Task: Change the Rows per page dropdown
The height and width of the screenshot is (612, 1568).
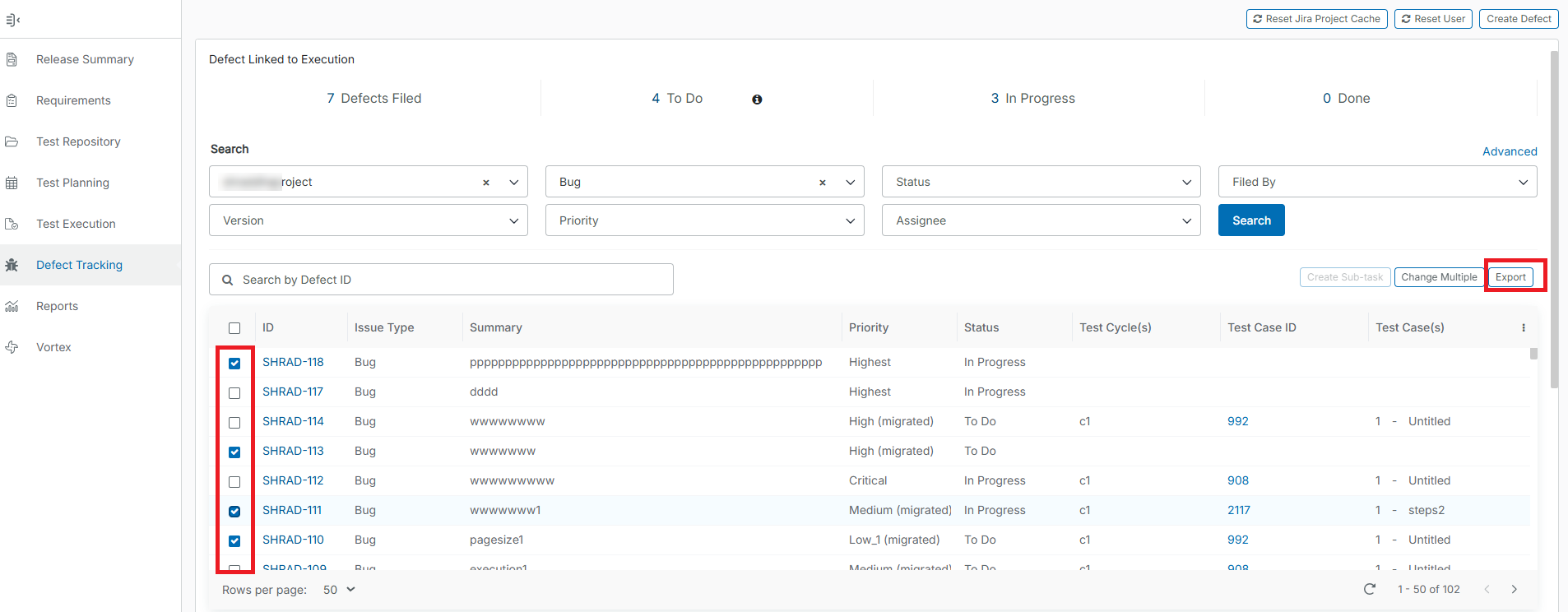Action: pos(339,590)
